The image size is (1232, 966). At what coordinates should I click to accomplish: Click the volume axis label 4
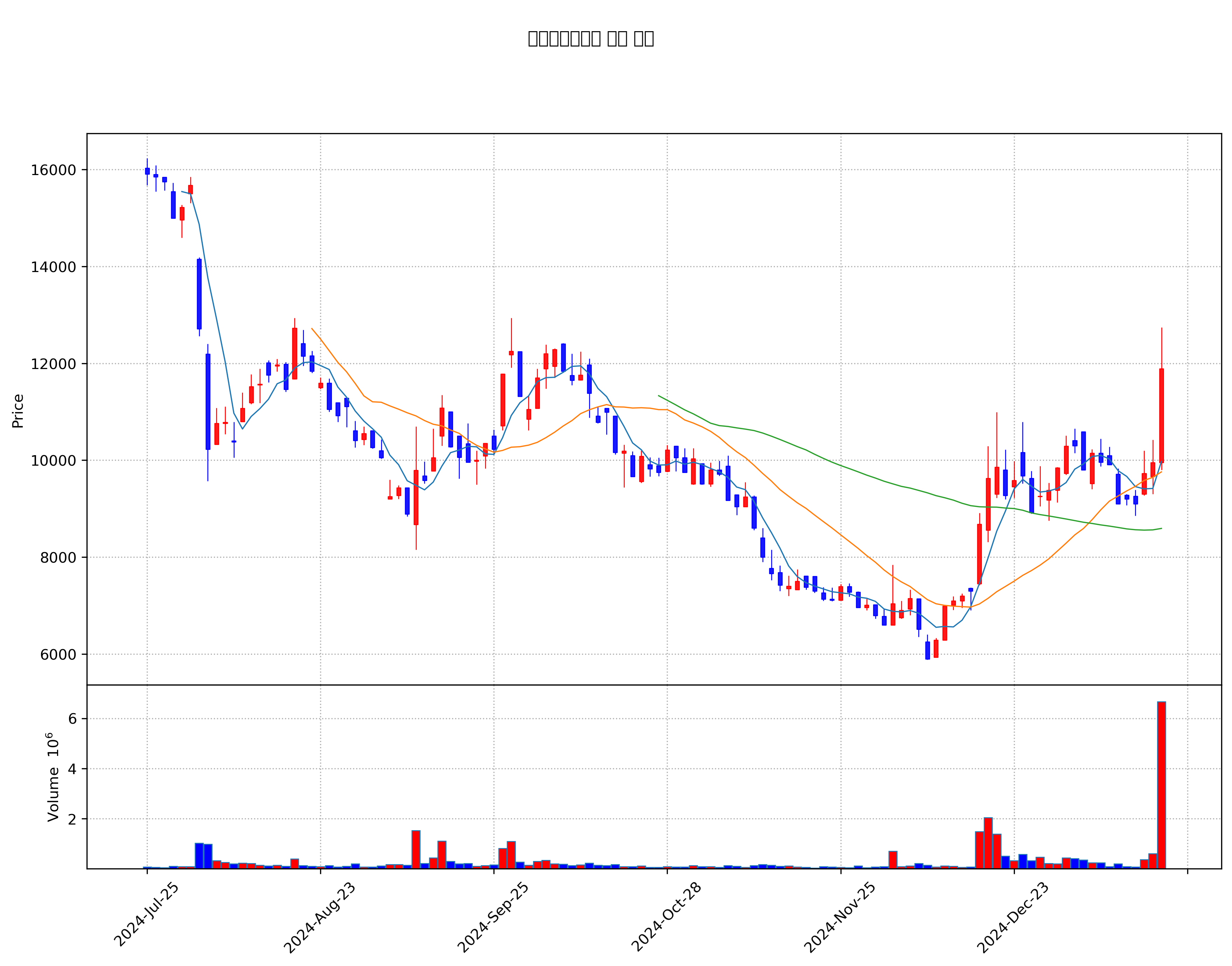click(72, 769)
